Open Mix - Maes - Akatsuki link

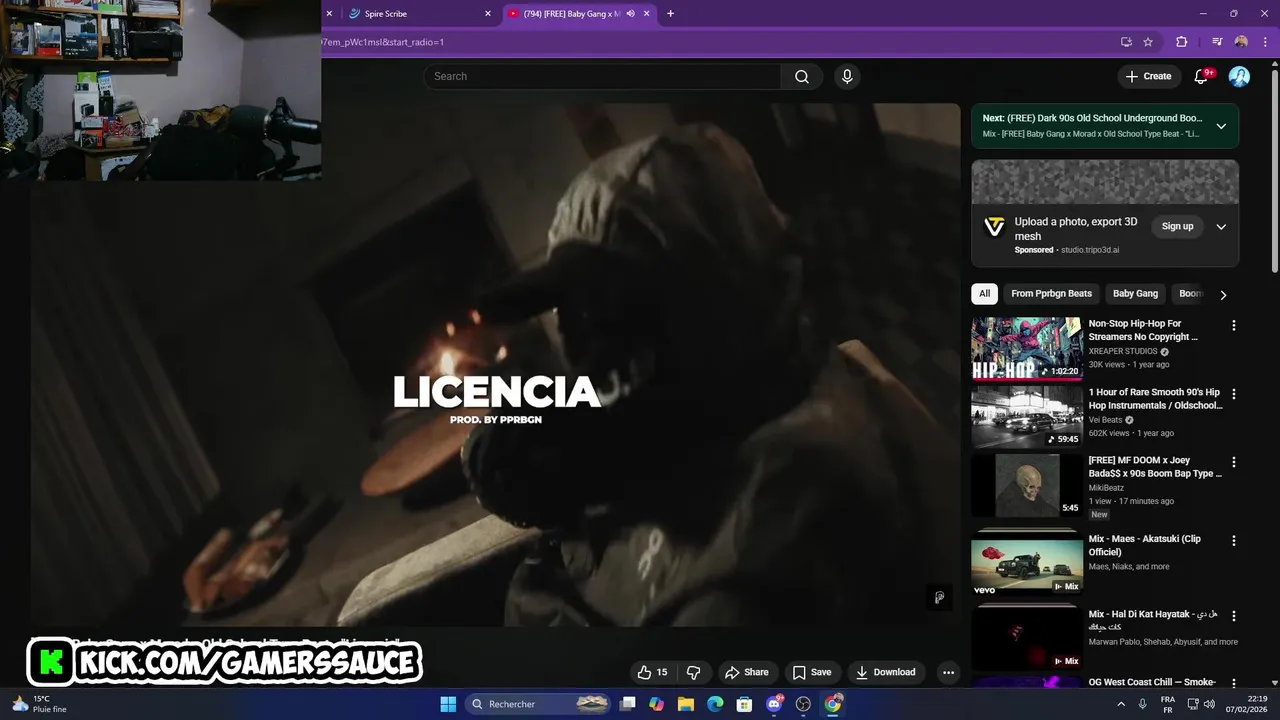point(1145,545)
